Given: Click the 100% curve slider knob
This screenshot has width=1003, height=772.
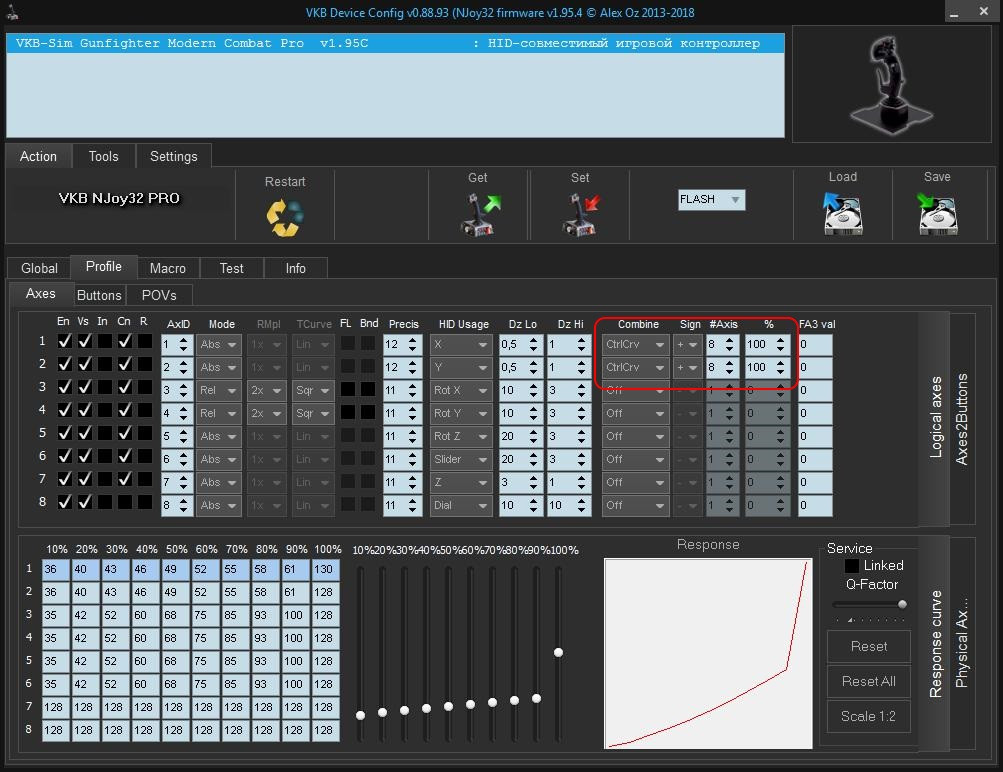Looking at the screenshot, I should click(558, 652).
